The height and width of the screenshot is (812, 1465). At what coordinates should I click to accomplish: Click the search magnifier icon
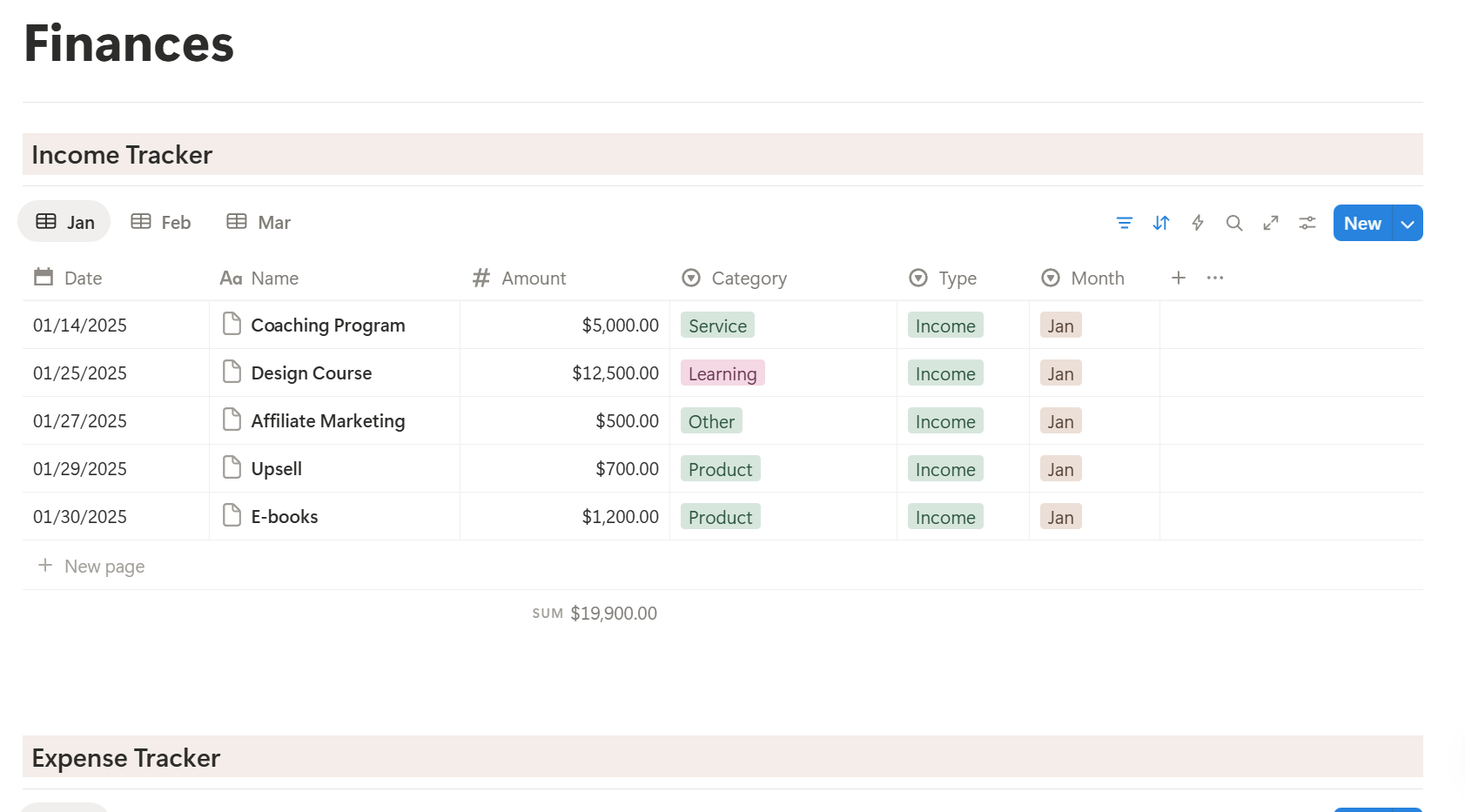[1233, 223]
